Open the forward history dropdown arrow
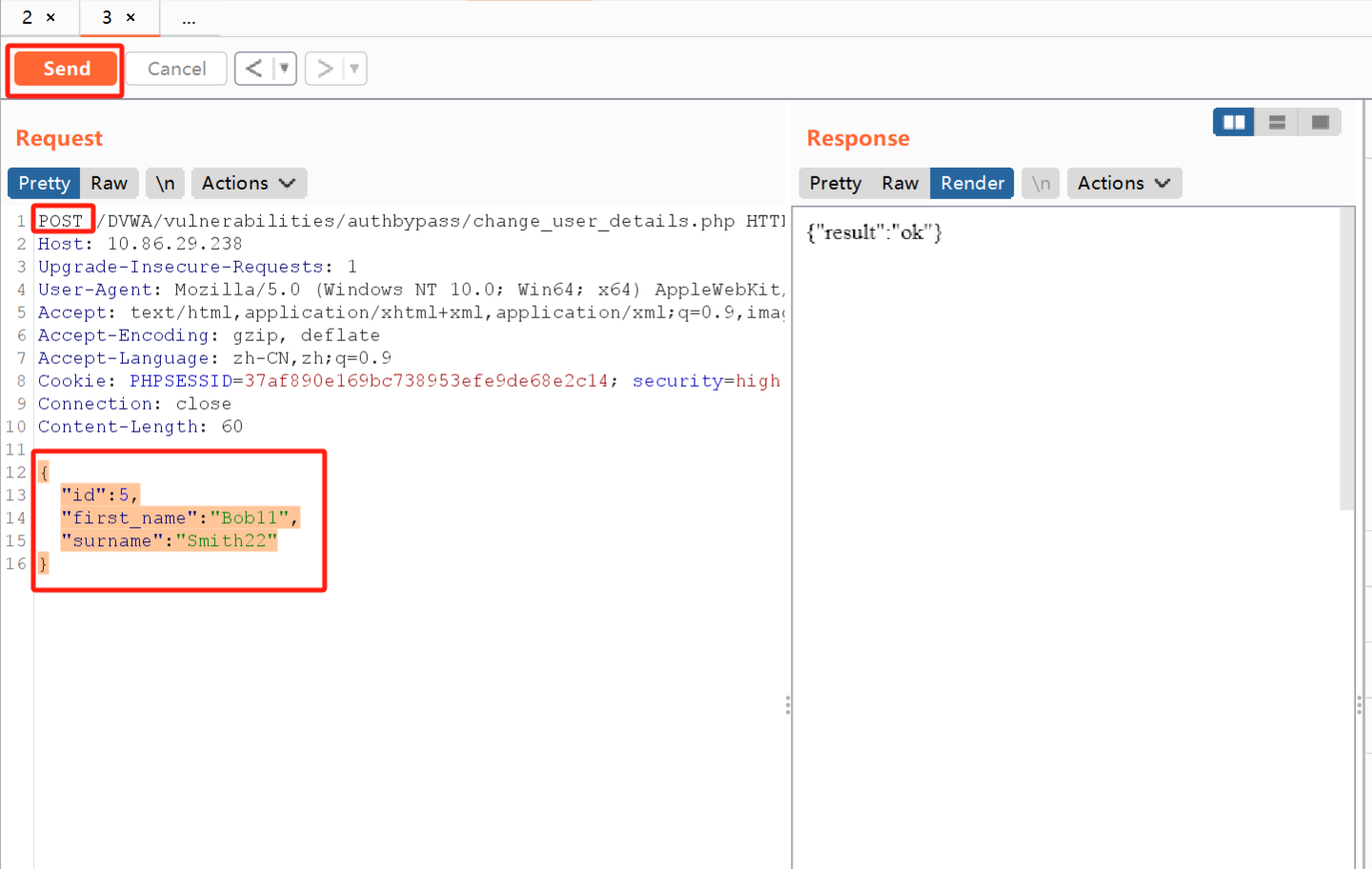Viewport: 1372px width, 869px height. pos(354,69)
